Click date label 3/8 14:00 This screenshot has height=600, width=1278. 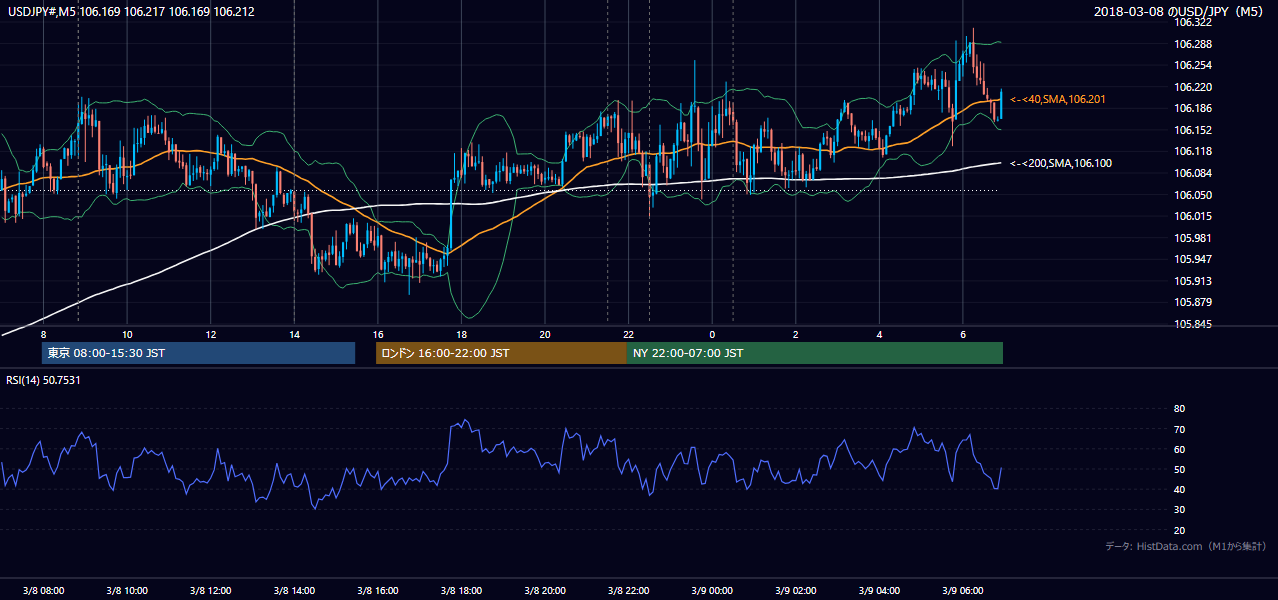tap(294, 590)
